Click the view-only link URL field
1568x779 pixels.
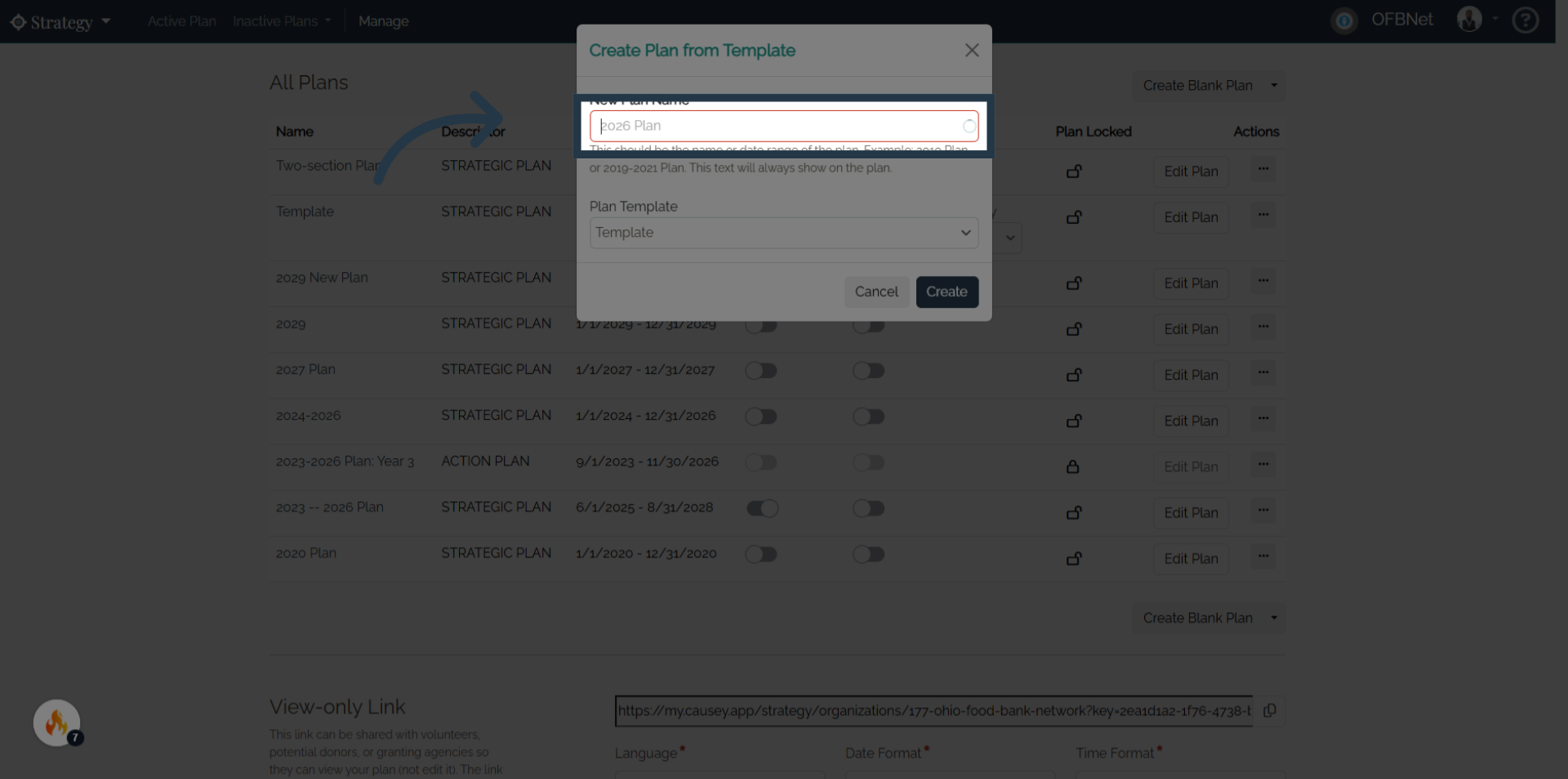click(x=933, y=710)
